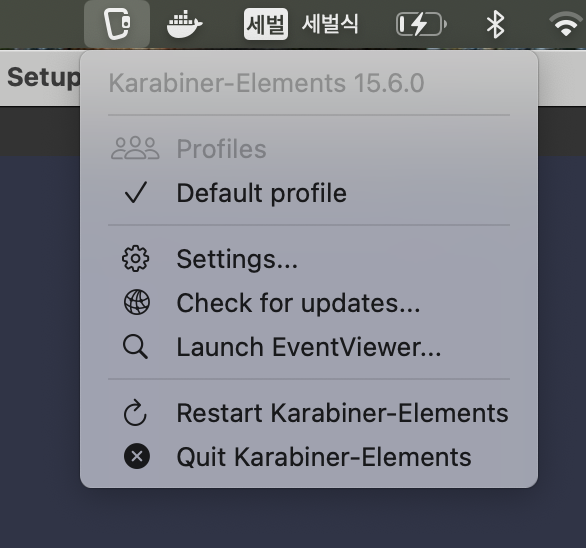
Task: Click the 세벌 input source badge icon
Action: point(266,24)
